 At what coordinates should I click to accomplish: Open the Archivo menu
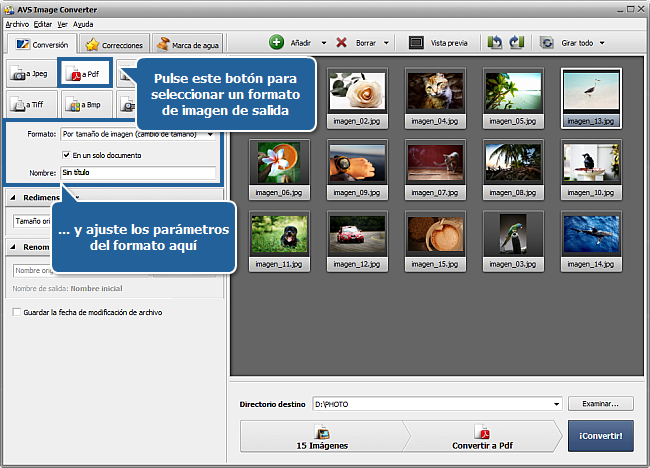(17, 24)
